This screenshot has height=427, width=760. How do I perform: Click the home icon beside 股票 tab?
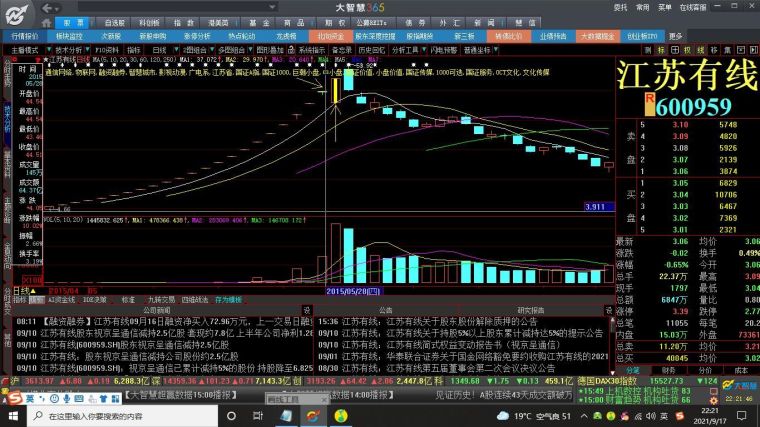click(x=47, y=23)
